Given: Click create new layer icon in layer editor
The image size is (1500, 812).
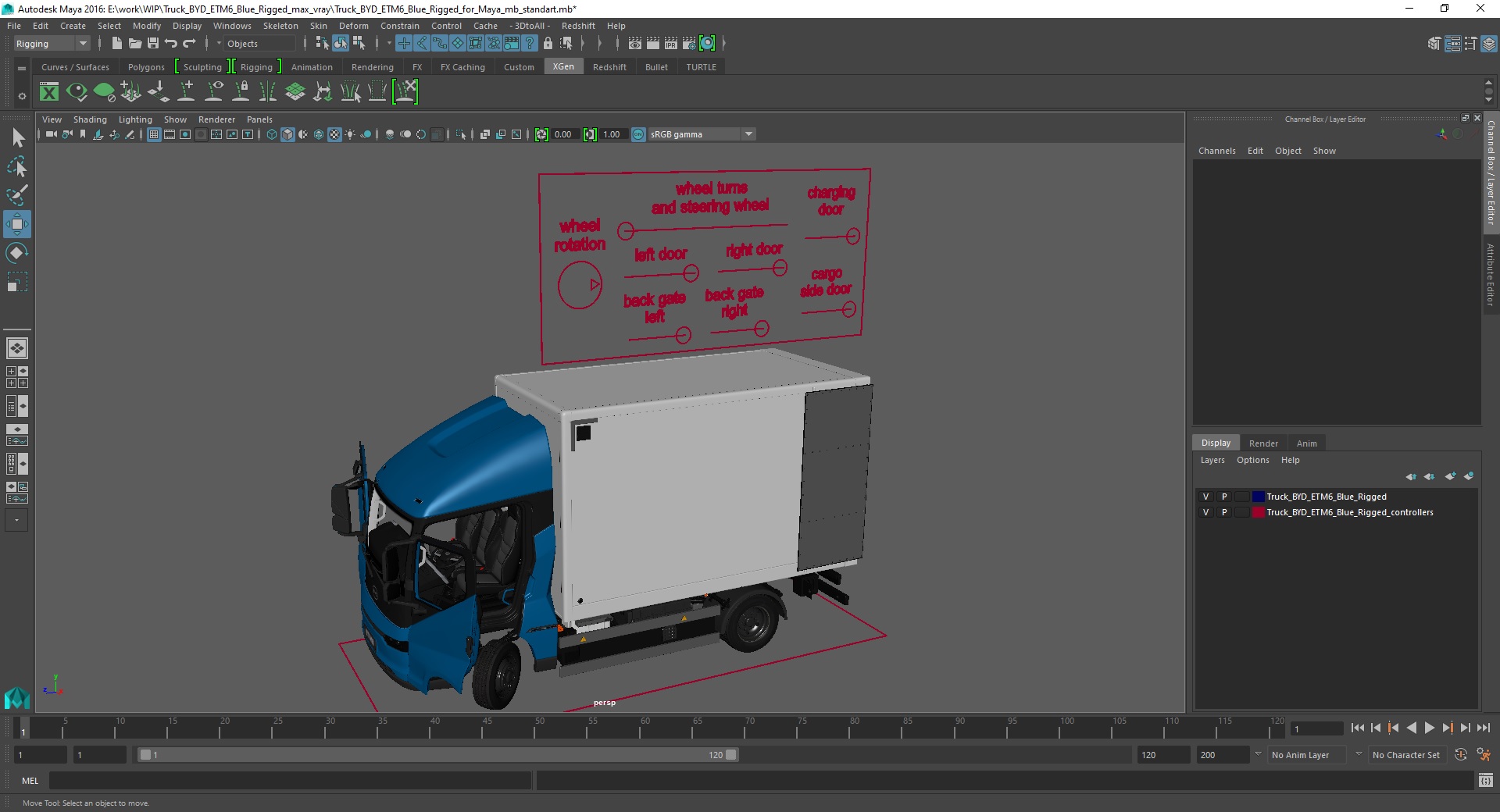Looking at the screenshot, I should click(1450, 476).
